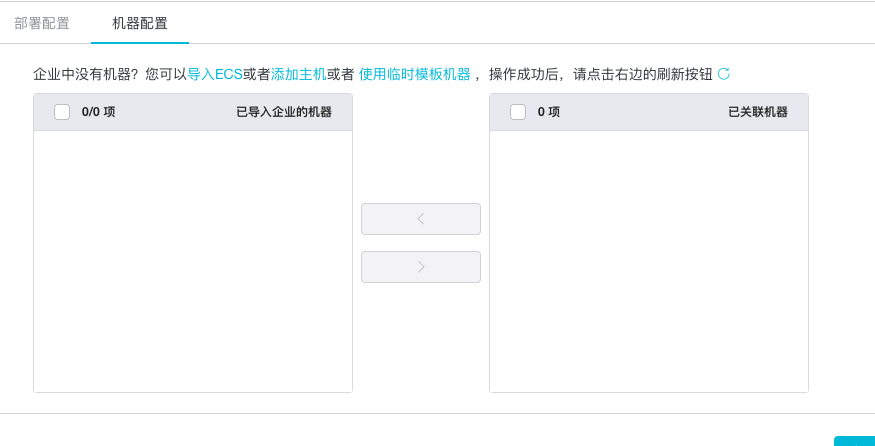Screen dimensions: 875x446
Task: Click the 0/0 项 count label
Action: tap(98, 112)
